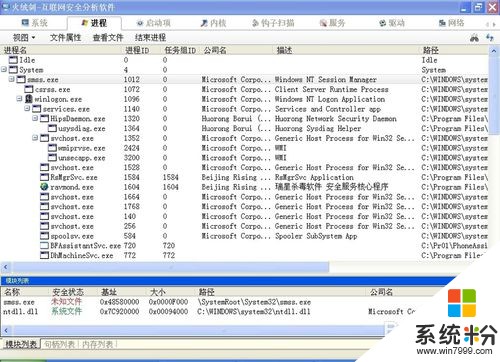Switch to the 网络 tab
The height and width of the screenshot is (362, 500).
[x=451, y=23]
